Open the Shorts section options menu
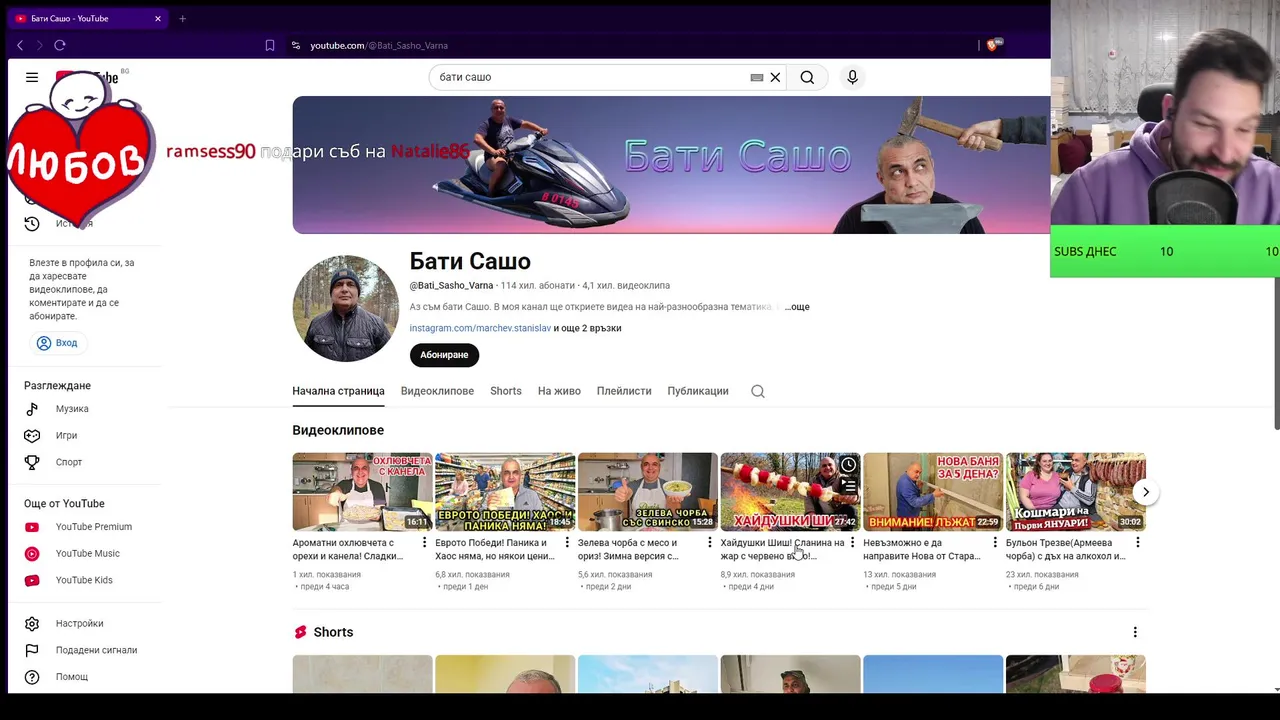Image resolution: width=1280 pixels, height=720 pixels. pos(1135,632)
